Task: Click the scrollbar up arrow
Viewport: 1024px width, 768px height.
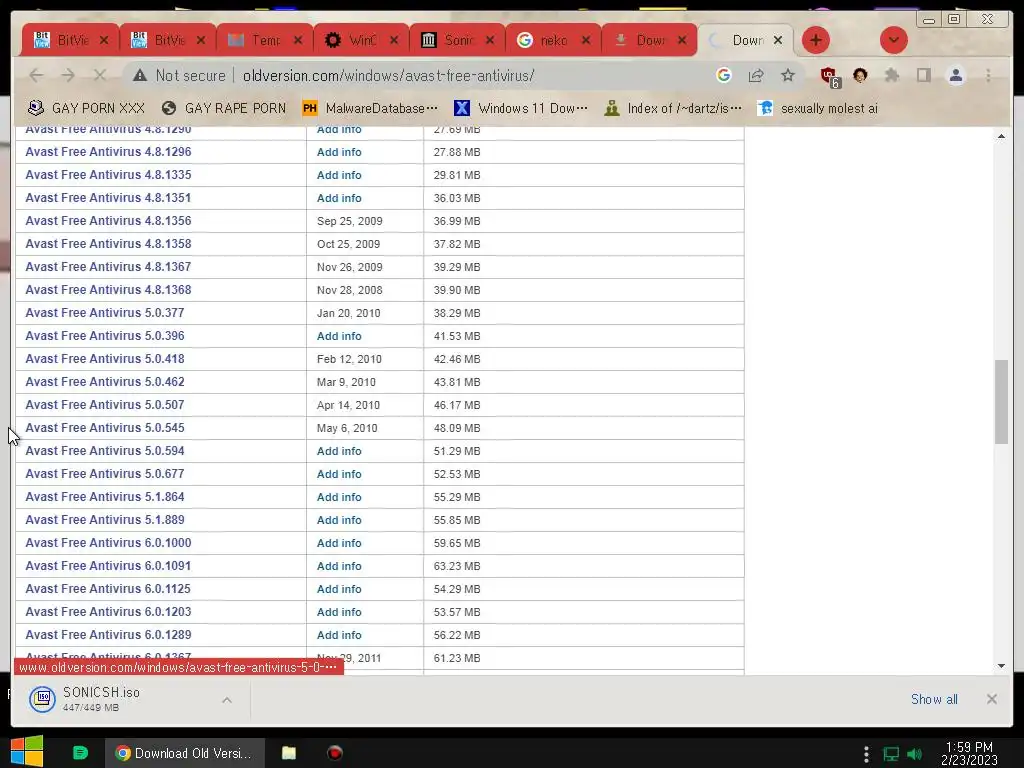Action: click(x=1001, y=136)
